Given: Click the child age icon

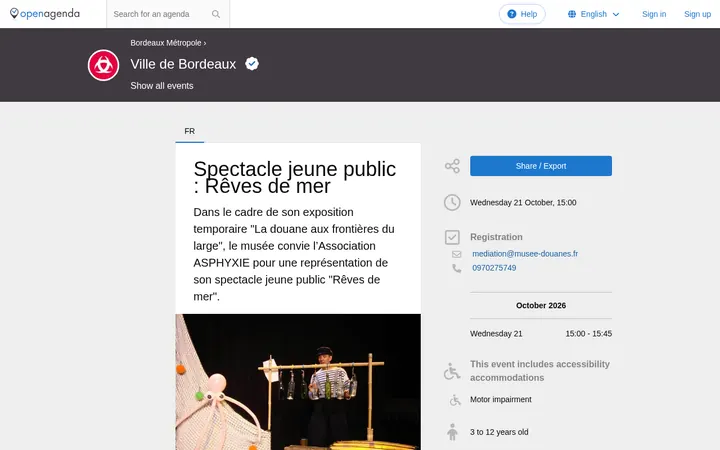Looking at the screenshot, I should click(x=452, y=432).
